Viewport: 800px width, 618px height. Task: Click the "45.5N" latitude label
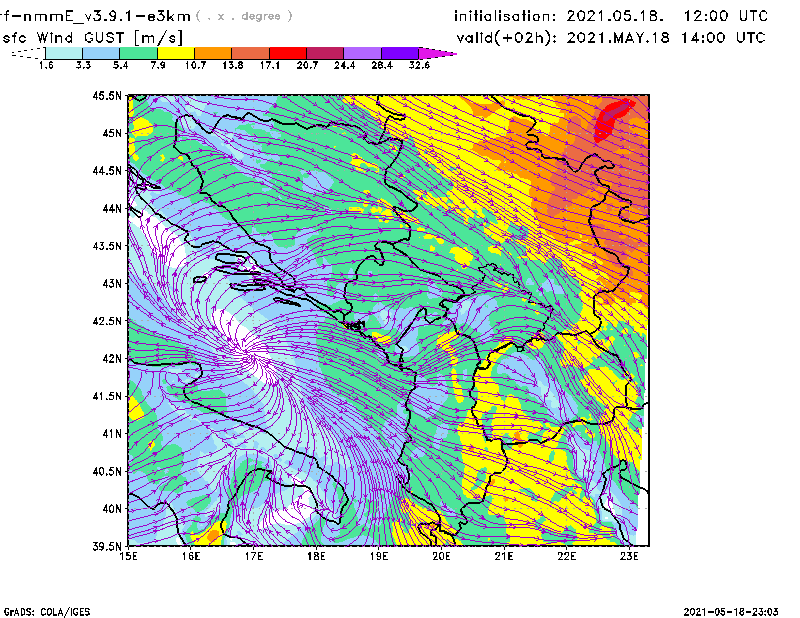click(x=107, y=95)
